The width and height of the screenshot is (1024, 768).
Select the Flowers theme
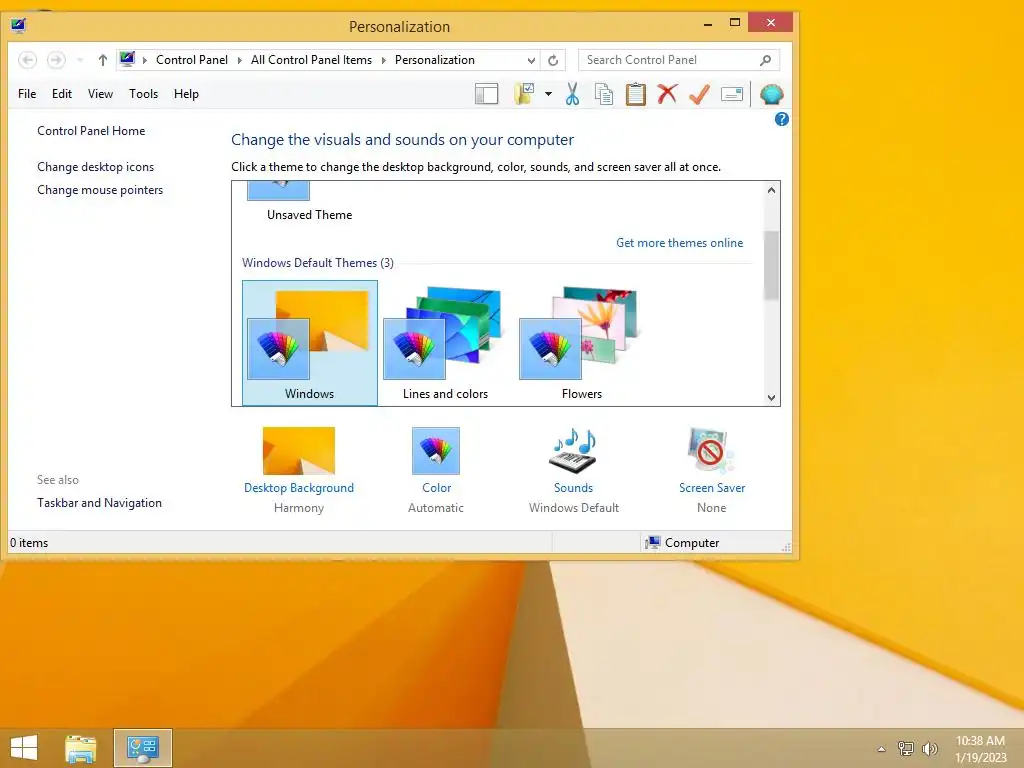point(581,343)
